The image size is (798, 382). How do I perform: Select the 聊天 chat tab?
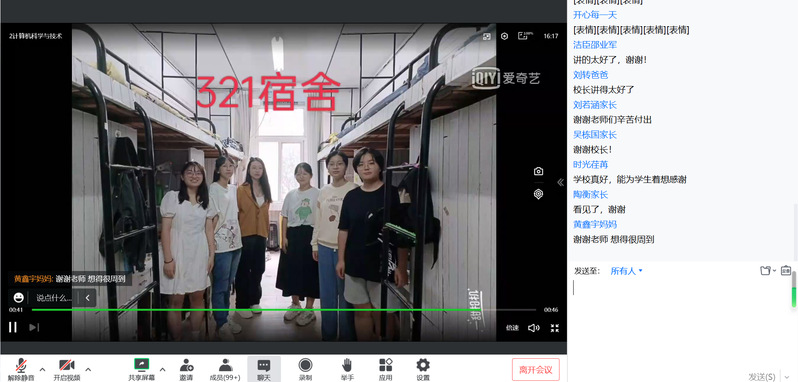(264, 370)
